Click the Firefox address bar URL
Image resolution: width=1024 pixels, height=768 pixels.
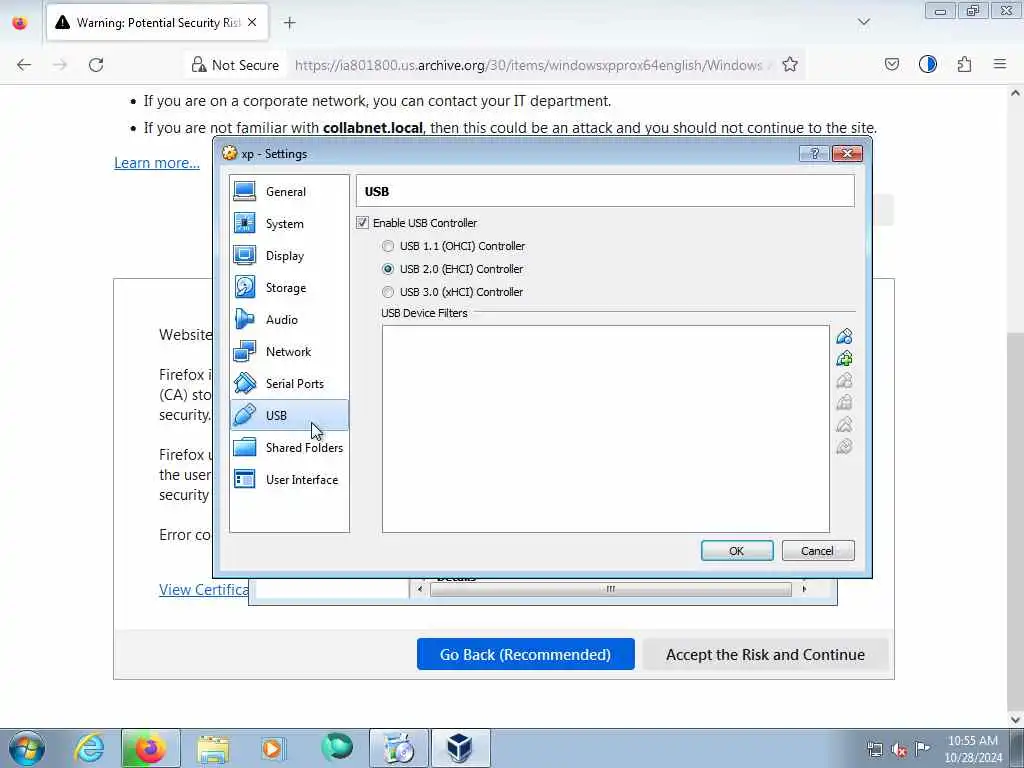(x=529, y=65)
